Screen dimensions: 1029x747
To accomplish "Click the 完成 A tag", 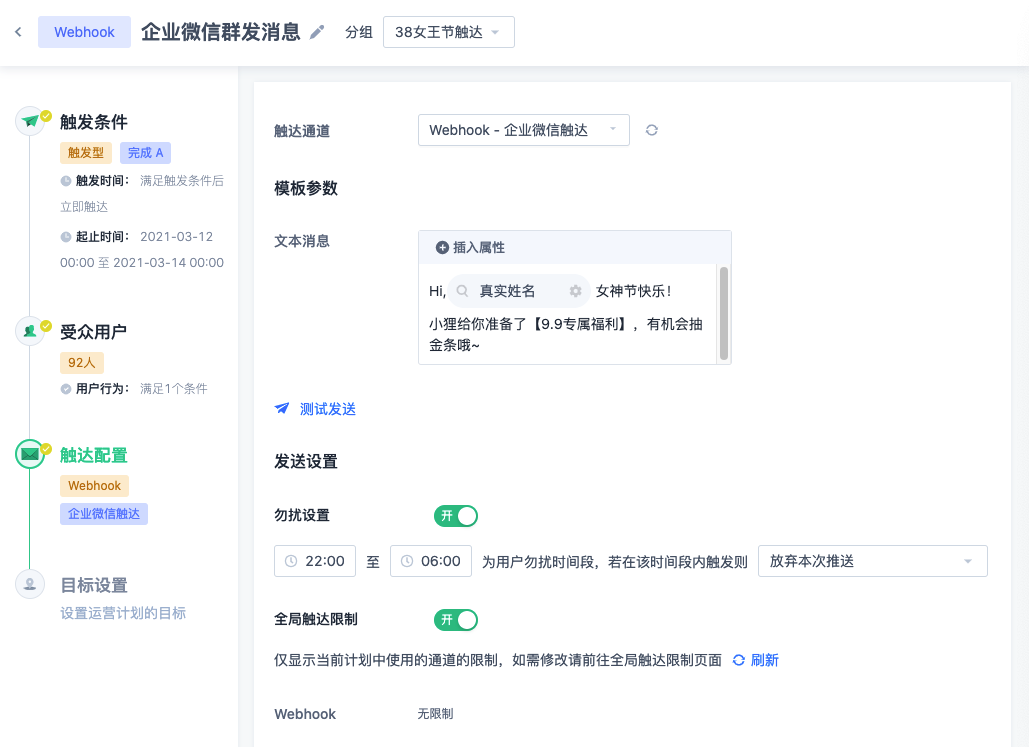I will click(146, 153).
